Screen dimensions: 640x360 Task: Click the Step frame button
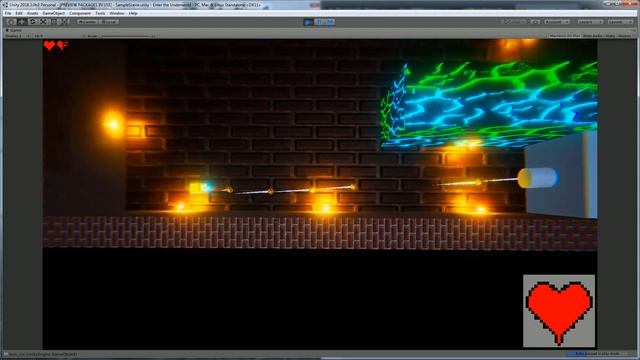[330, 22]
